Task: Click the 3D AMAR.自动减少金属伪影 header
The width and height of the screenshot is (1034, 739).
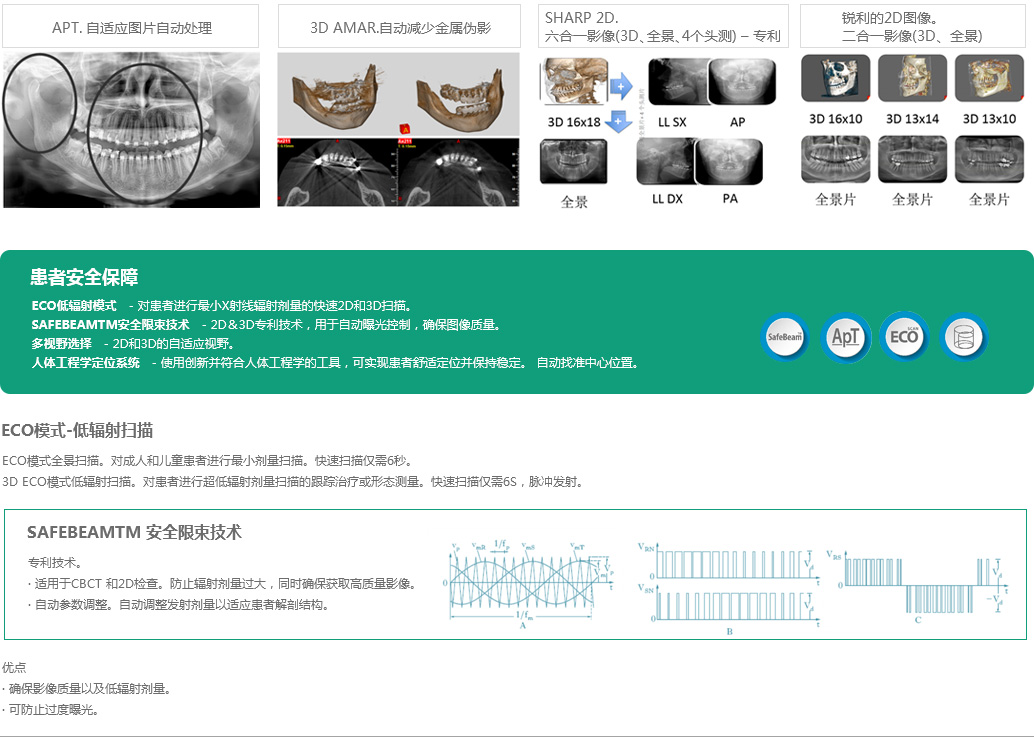Action: tap(400, 27)
